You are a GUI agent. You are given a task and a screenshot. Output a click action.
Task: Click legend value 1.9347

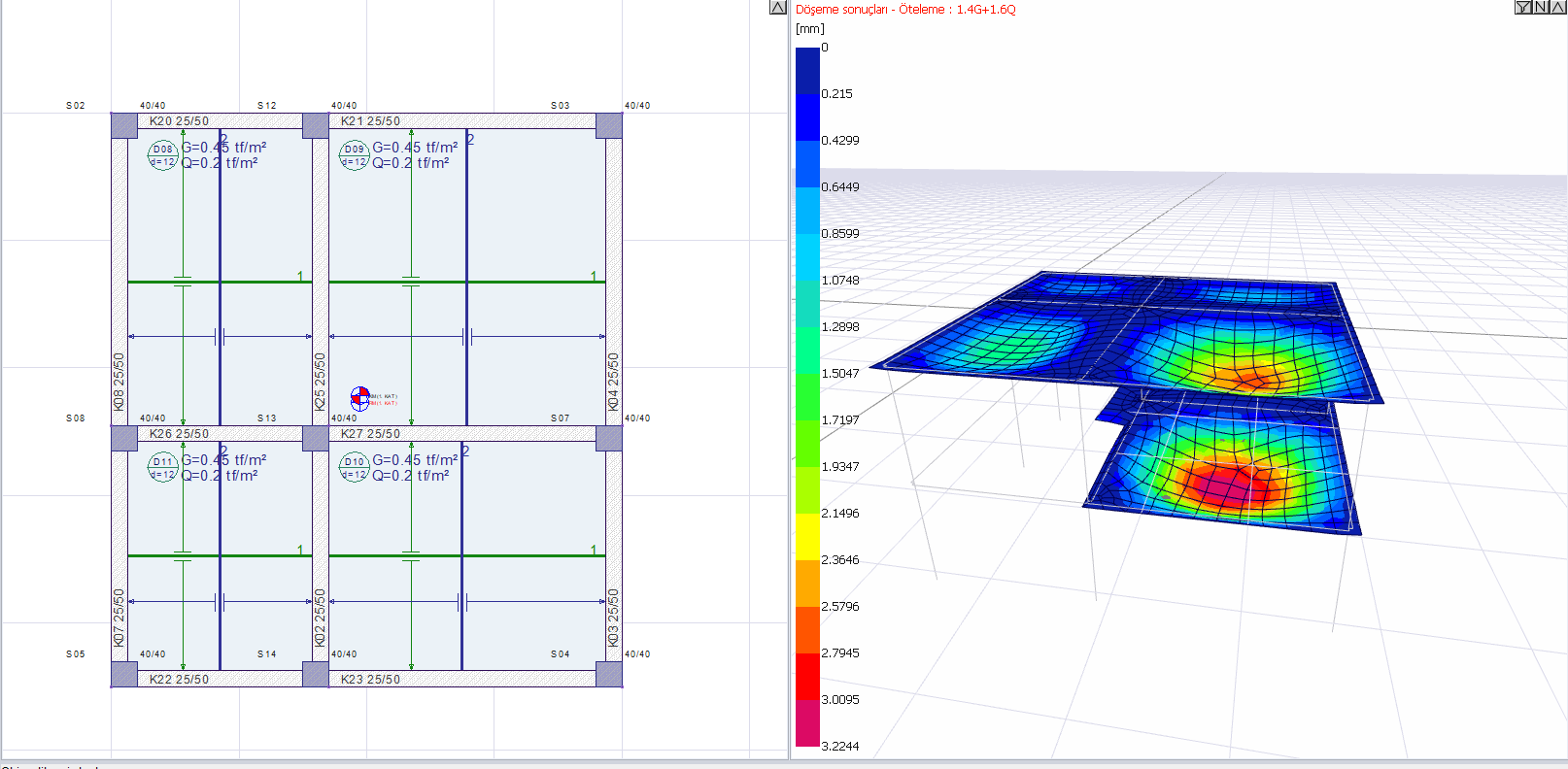click(x=840, y=466)
